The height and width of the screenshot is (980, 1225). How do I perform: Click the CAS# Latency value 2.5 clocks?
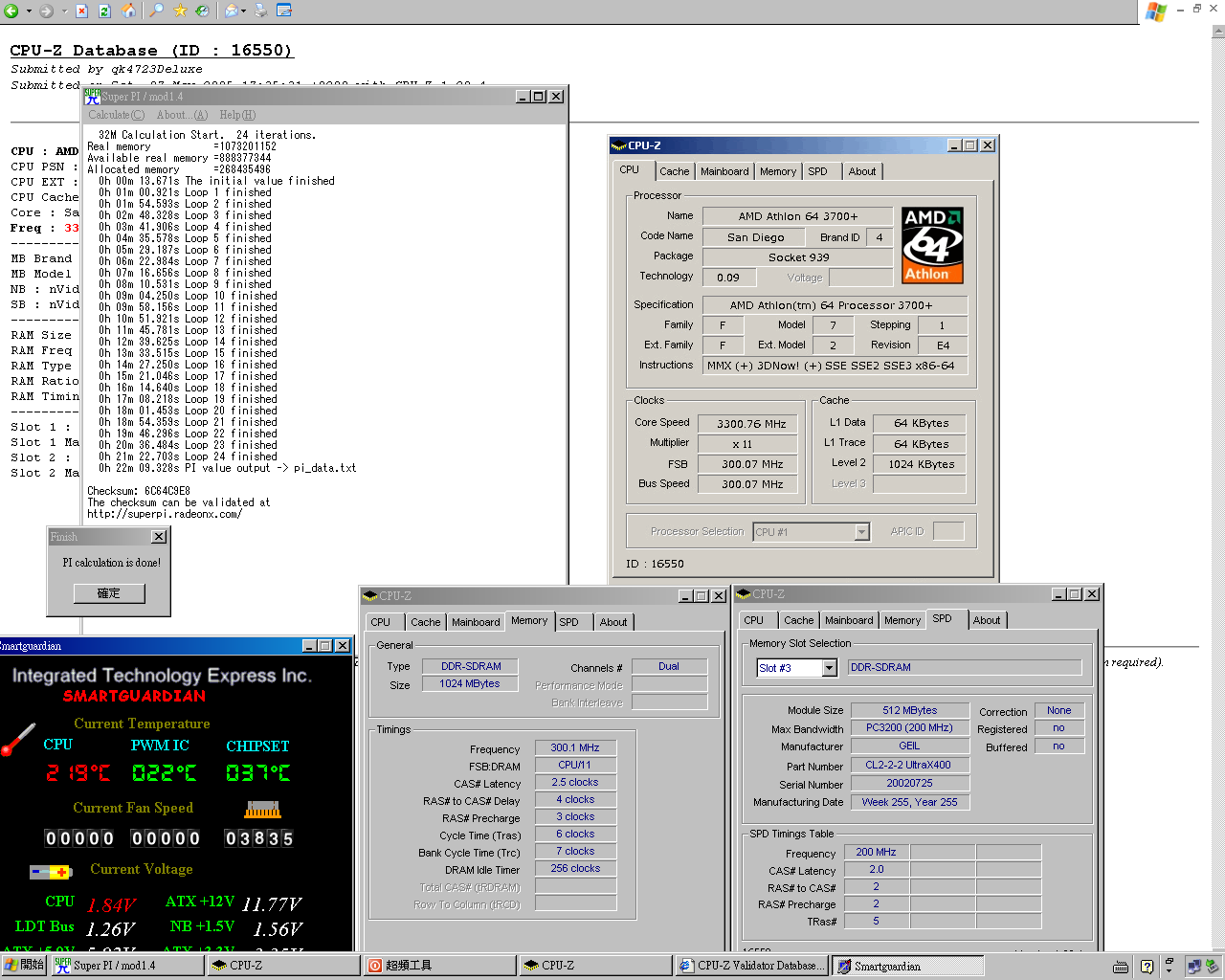click(x=575, y=783)
